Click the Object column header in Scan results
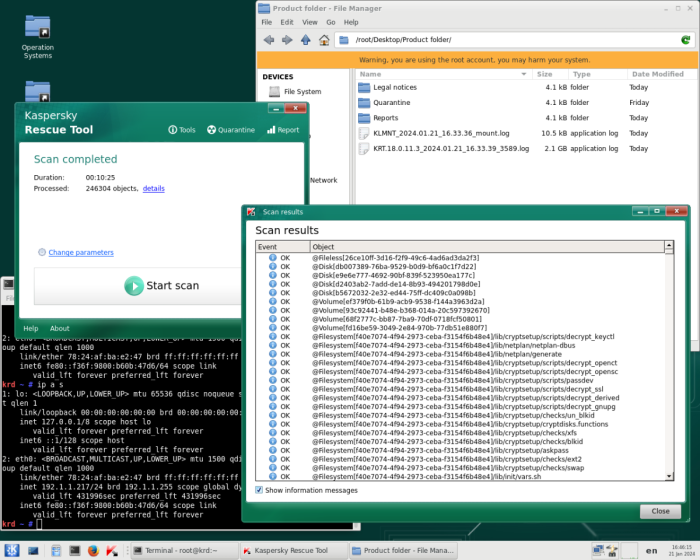The width and height of the screenshot is (700, 560). click(488, 247)
